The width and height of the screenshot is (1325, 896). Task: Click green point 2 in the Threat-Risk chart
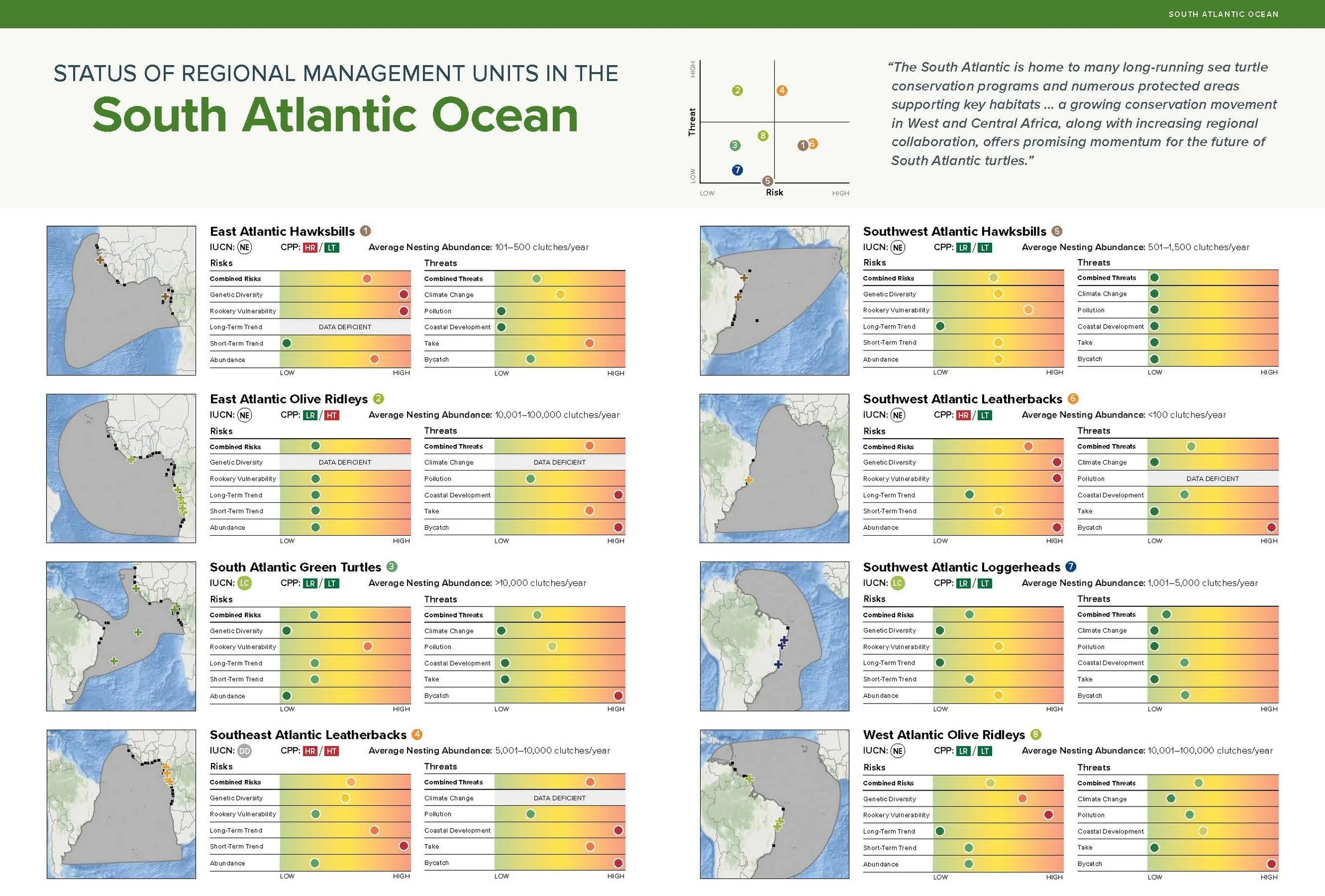(737, 91)
